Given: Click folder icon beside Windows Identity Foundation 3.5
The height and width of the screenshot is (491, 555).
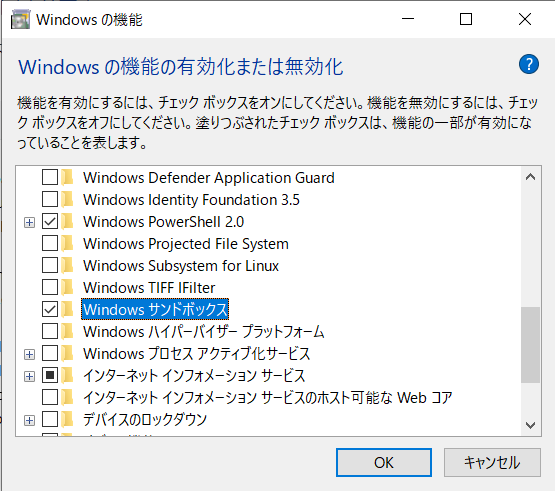Looking at the screenshot, I should coord(67,199).
